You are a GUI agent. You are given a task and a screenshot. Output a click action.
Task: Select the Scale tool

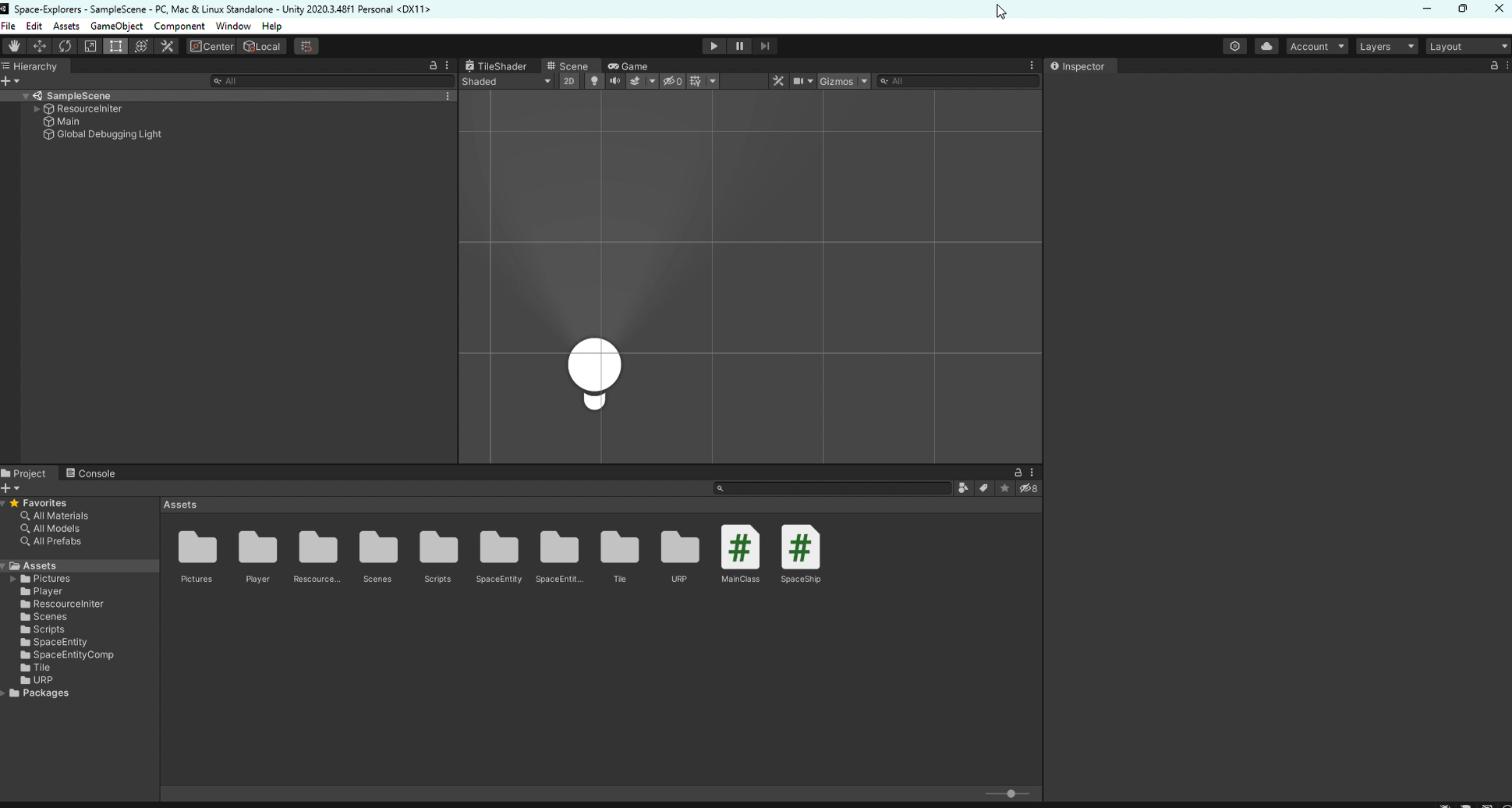coord(90,46)
